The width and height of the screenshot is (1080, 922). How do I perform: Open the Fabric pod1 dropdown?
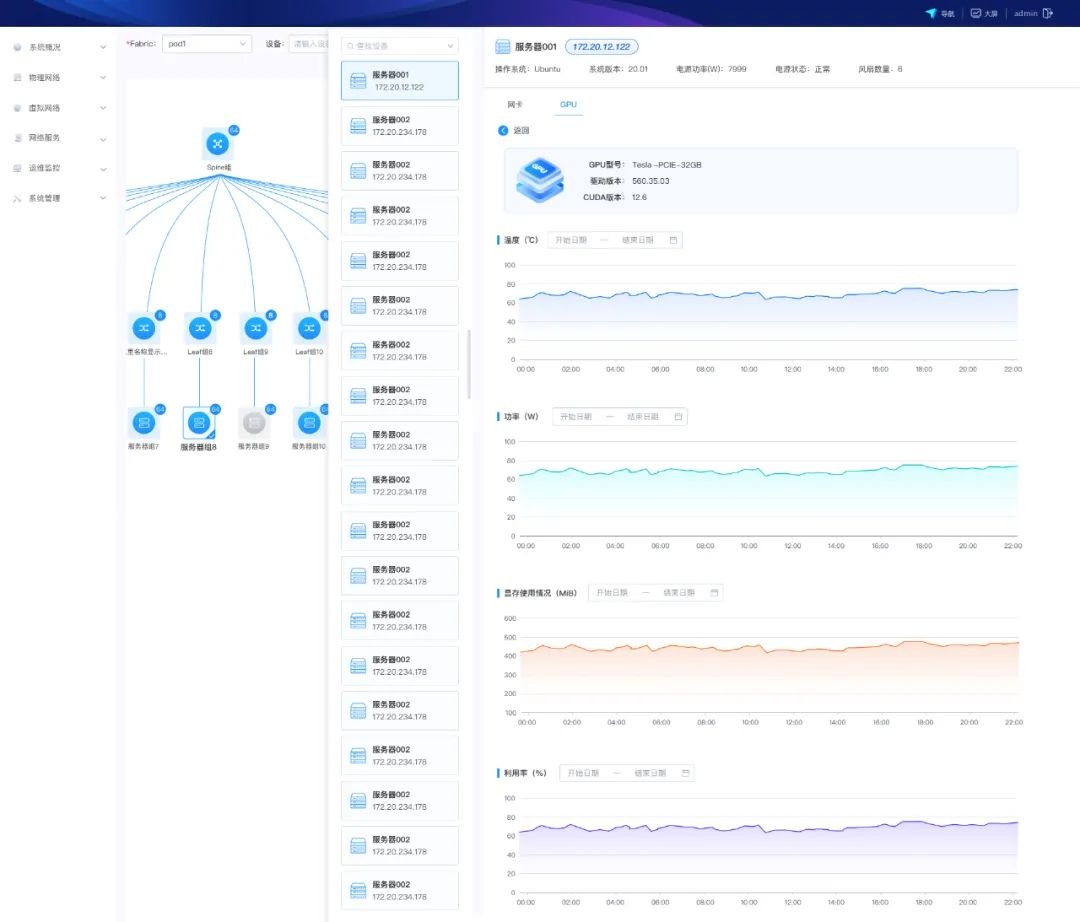207,44
